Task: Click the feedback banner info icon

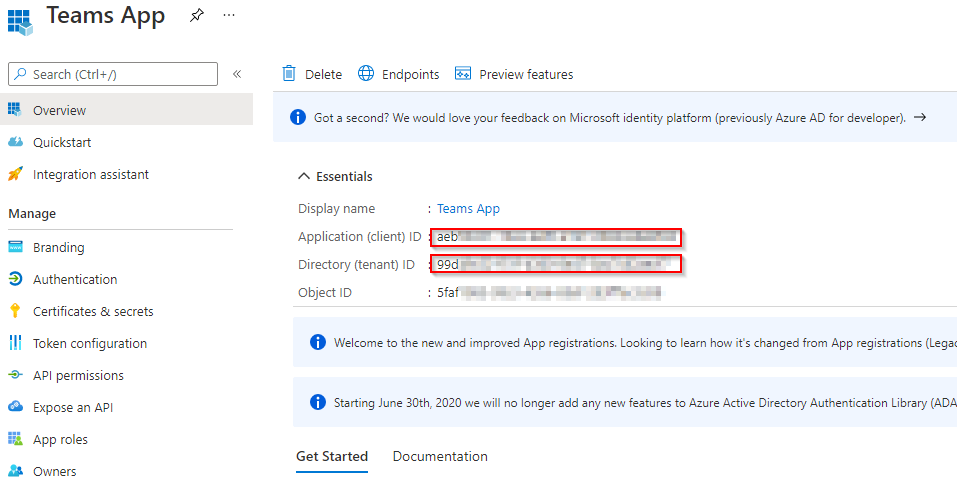Action: click(298, 117)
